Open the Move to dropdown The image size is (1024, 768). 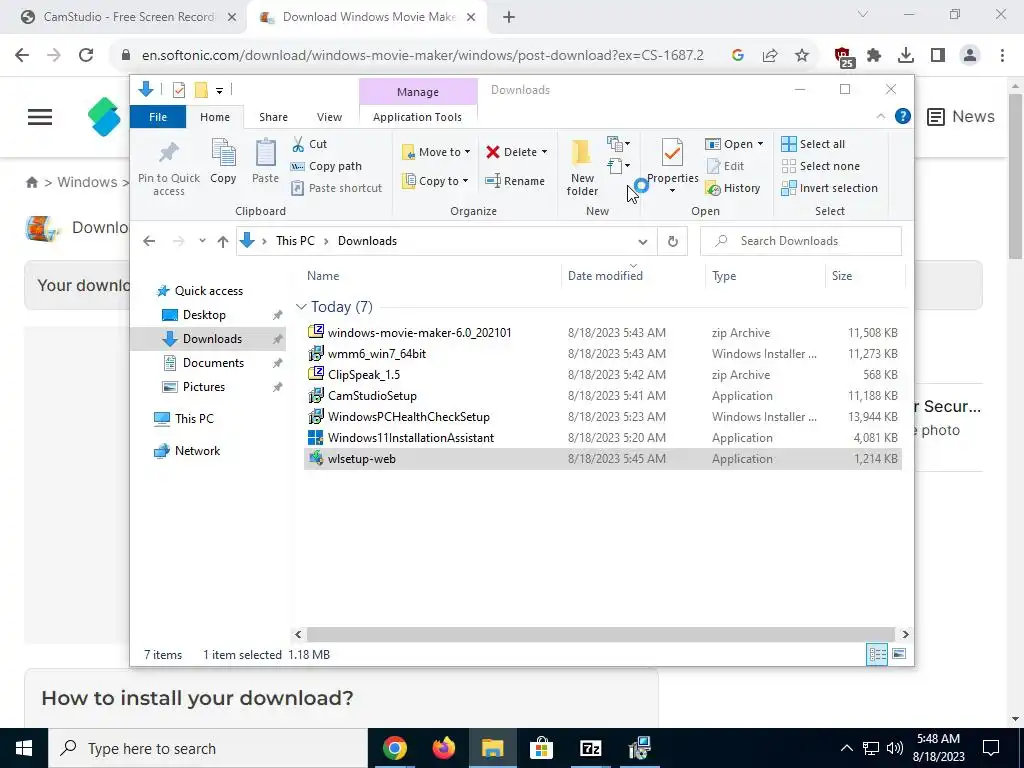[x=436, y=152]
